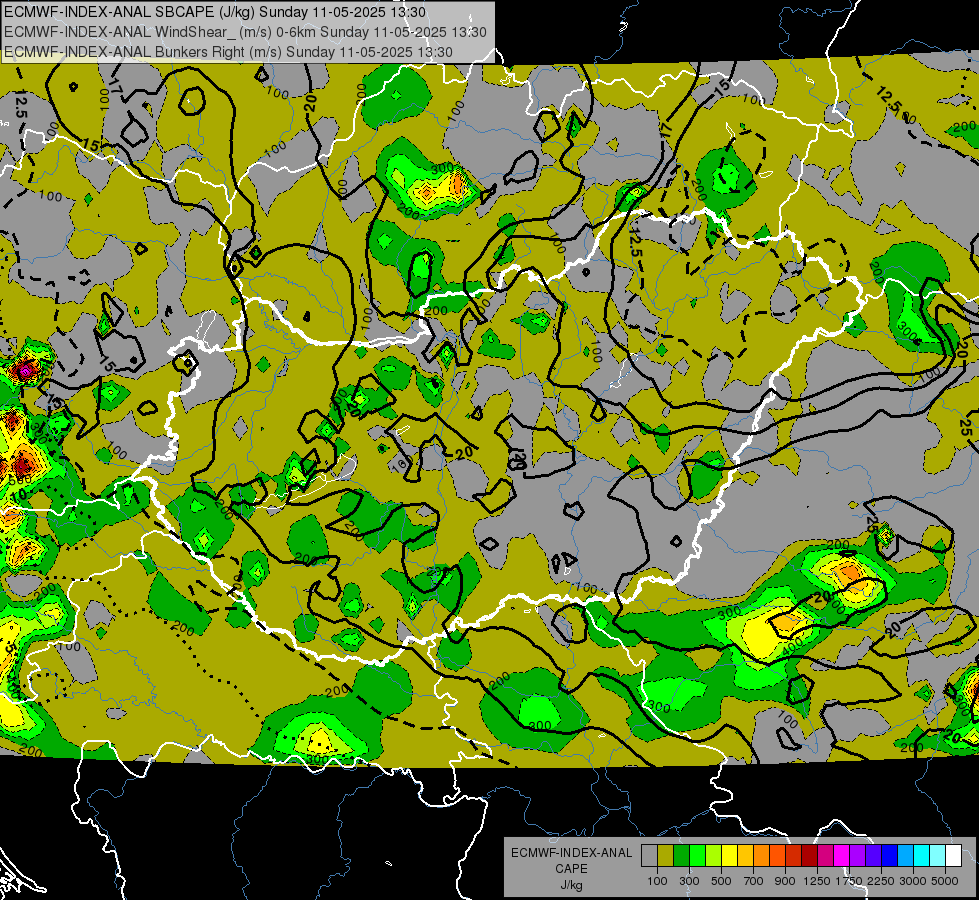Click the 1750 legend scale value

tap(849, 881)
